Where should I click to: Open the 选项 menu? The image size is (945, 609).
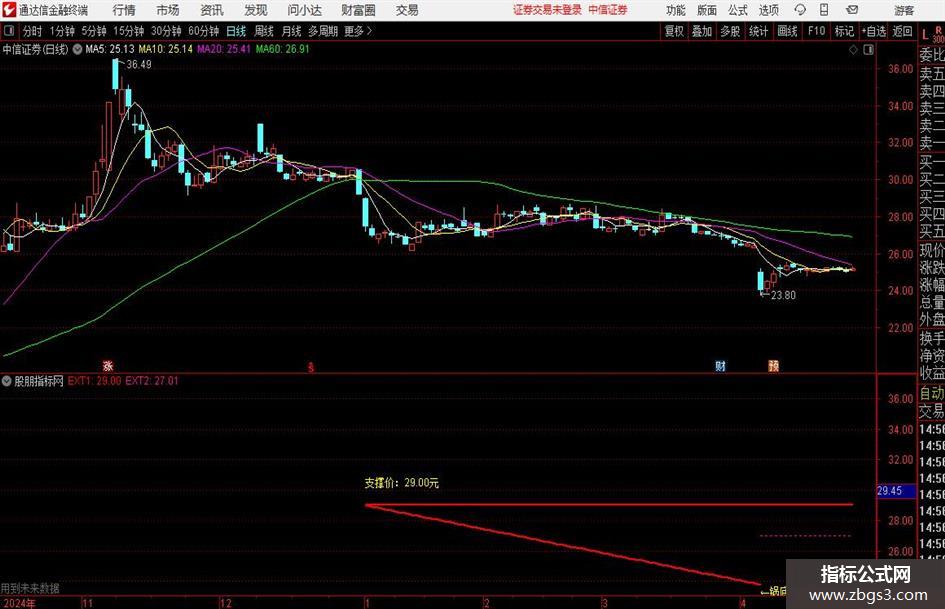[768, 10]
